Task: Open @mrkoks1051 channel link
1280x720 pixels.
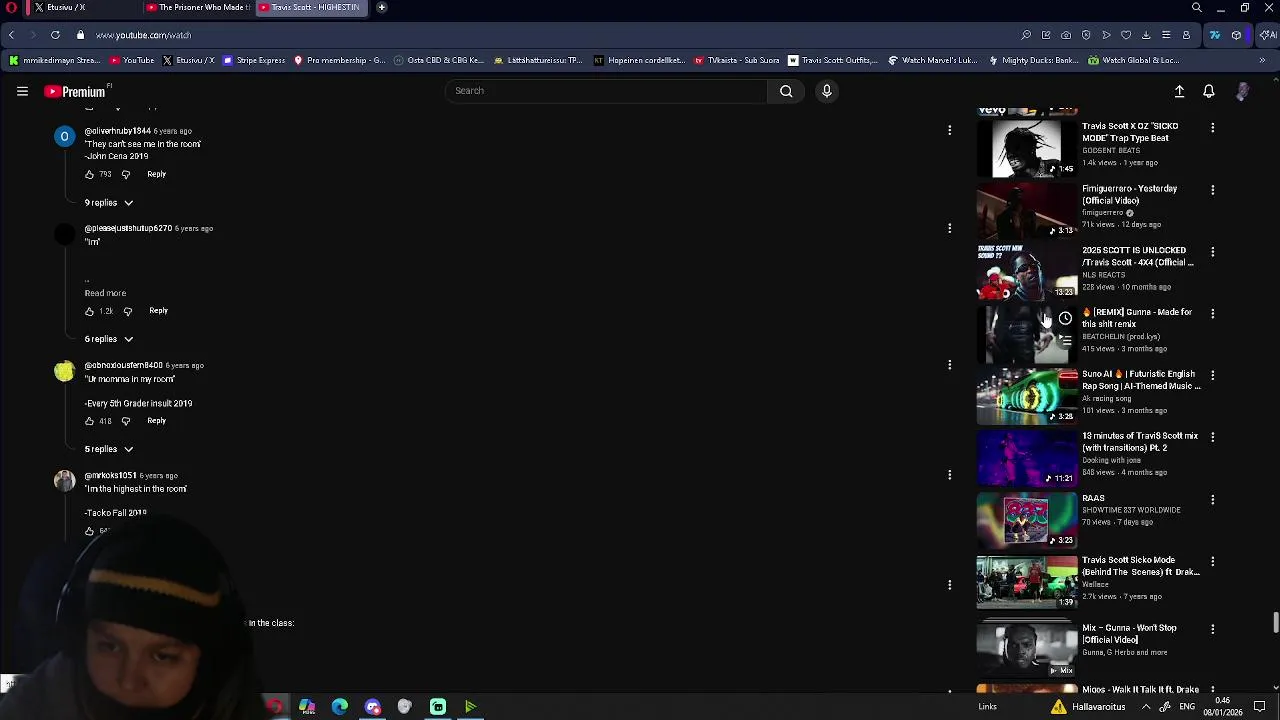Action: click(110, 476)
